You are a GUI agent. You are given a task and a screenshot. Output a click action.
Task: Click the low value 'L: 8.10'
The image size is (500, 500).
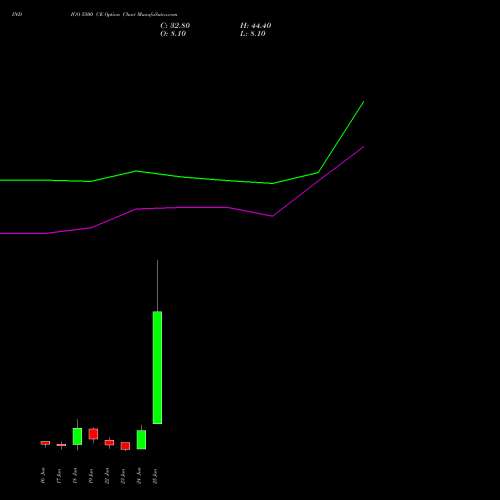[x=253, y=34]
